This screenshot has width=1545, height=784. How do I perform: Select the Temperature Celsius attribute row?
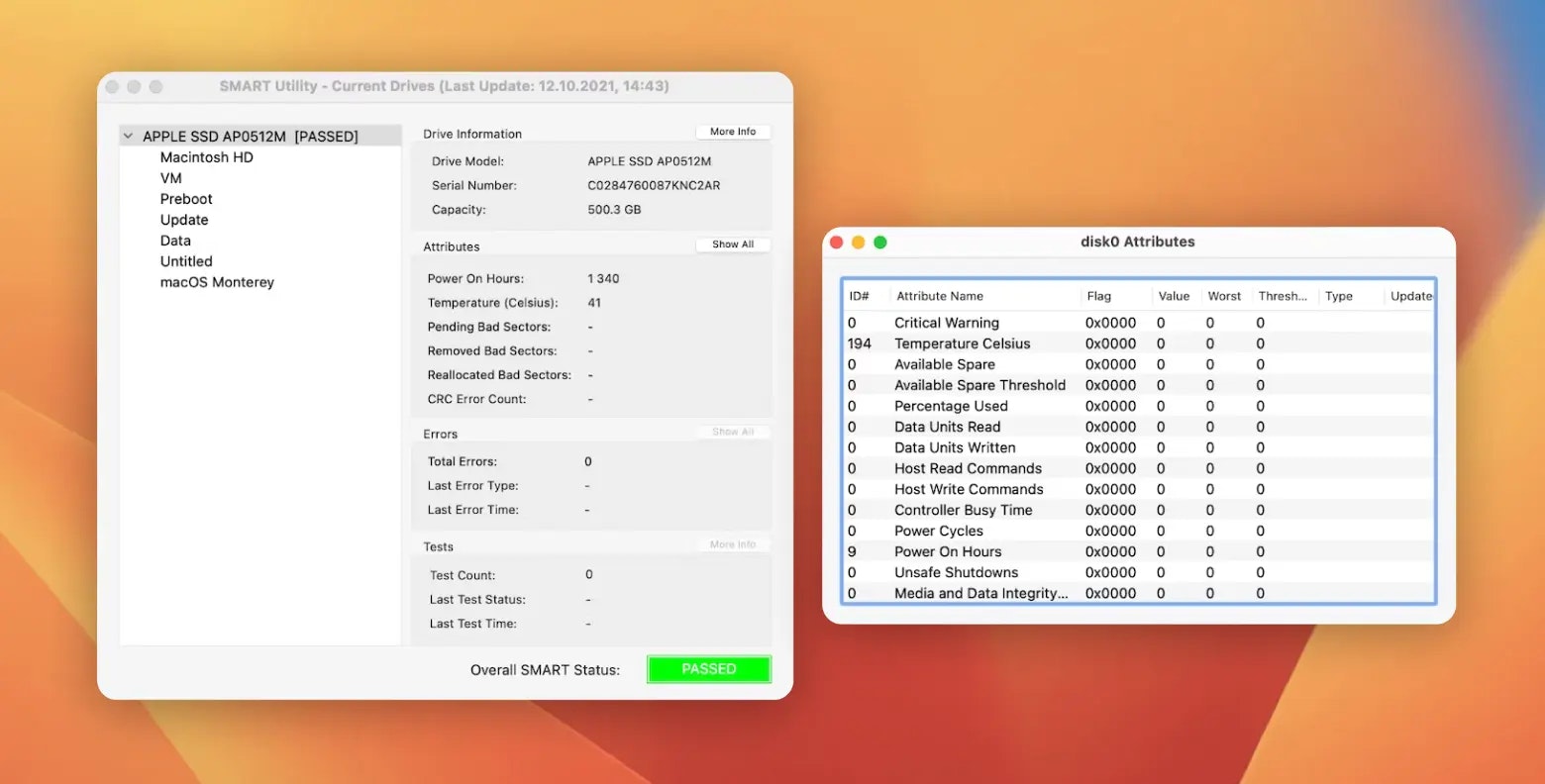pyautogui.click(x=1139, y=343)
